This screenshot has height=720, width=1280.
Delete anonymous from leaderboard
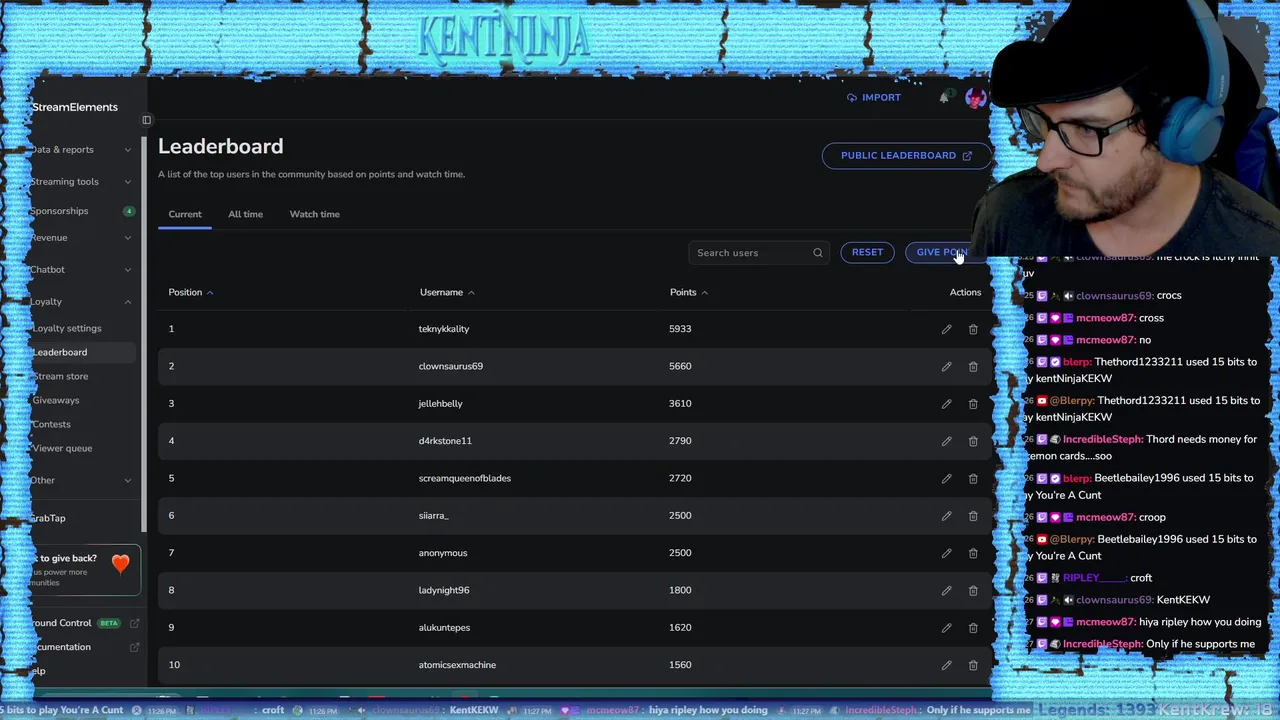[x=973, y=553]
